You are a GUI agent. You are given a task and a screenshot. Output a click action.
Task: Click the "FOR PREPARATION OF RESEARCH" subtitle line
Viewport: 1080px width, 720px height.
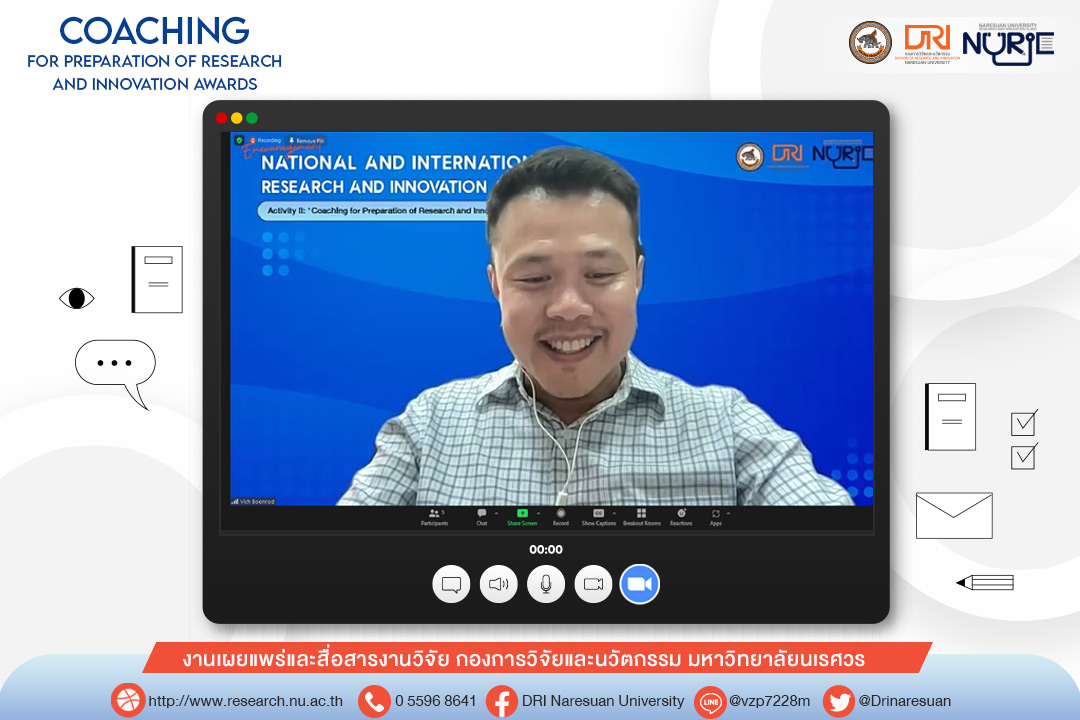pyautogui.click(x=154, y=61)
